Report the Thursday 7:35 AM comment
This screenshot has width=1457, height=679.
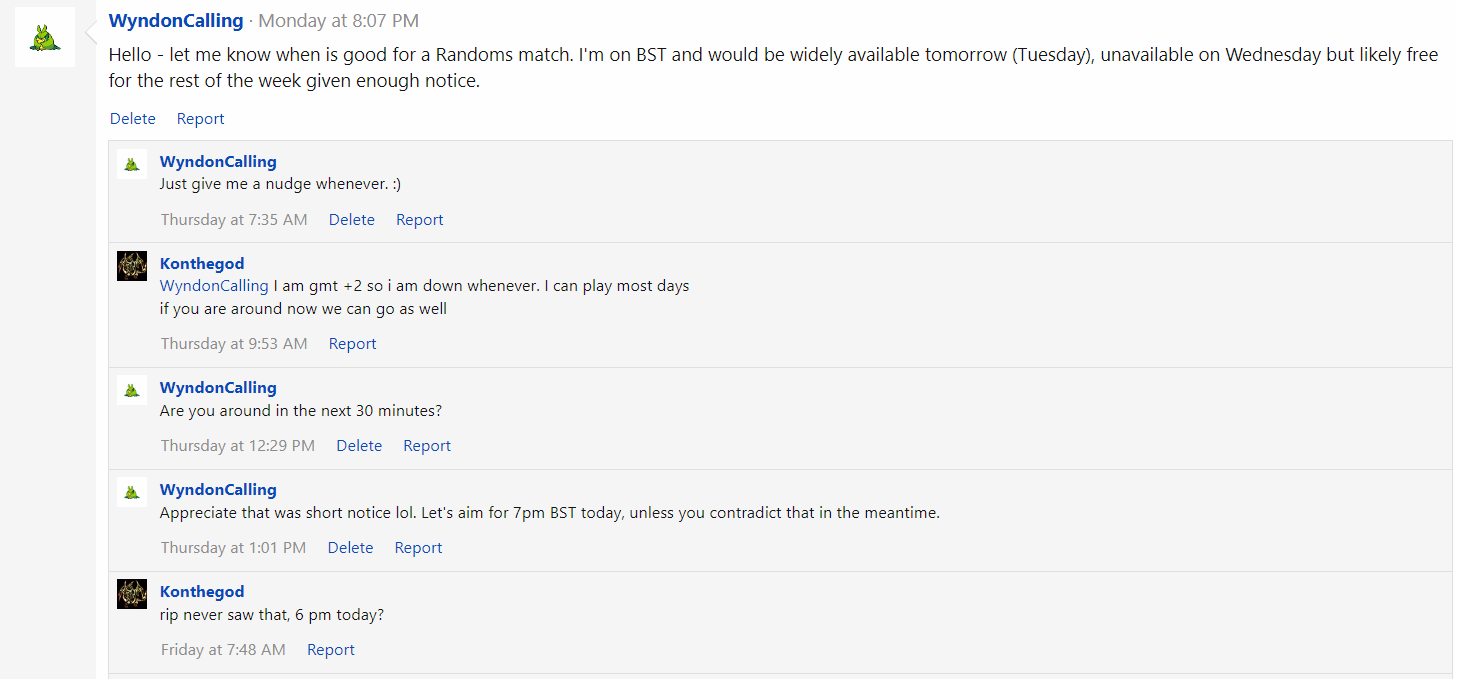click(419, 219)
